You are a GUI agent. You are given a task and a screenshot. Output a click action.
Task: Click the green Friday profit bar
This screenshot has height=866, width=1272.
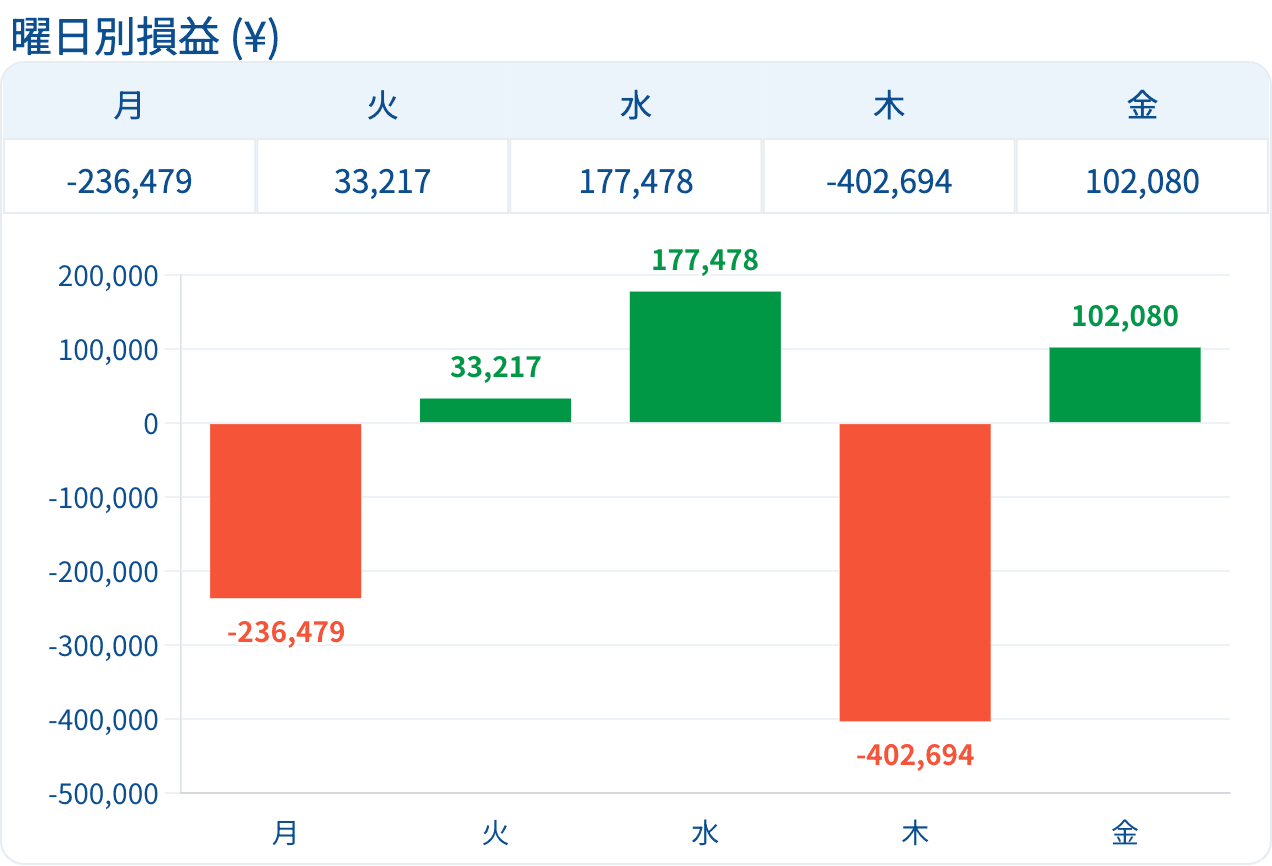[x=1125, y=385]
